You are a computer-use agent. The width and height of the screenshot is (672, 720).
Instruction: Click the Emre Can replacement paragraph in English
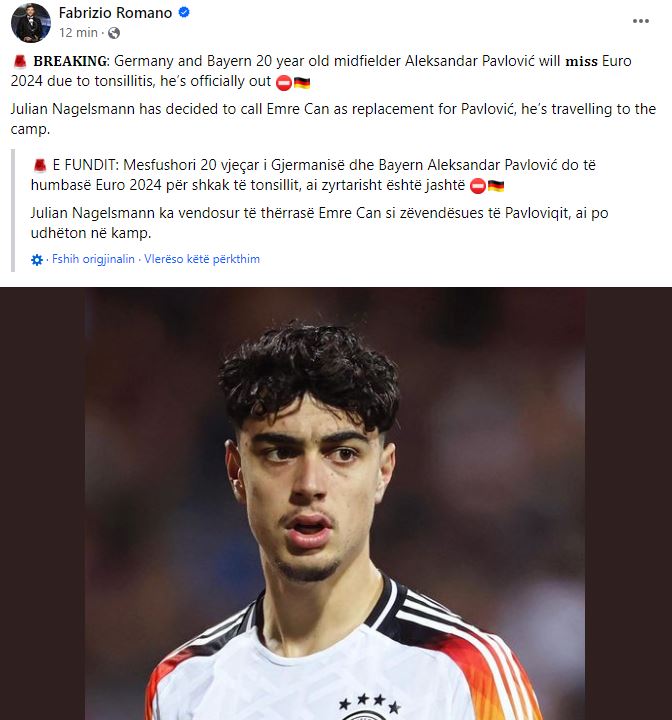(x=333, y=119)
